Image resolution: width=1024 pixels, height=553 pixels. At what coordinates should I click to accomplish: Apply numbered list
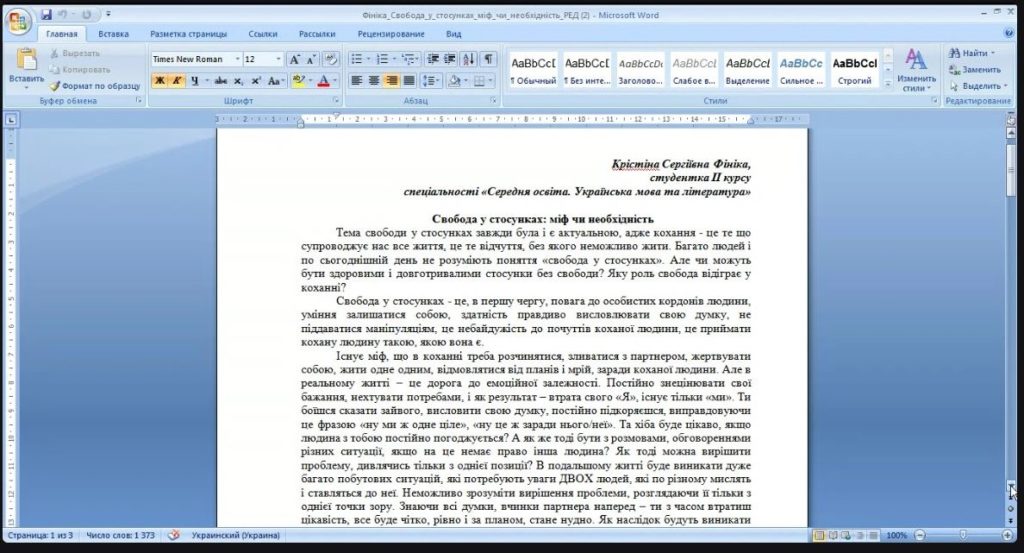(x=382, y=59)
